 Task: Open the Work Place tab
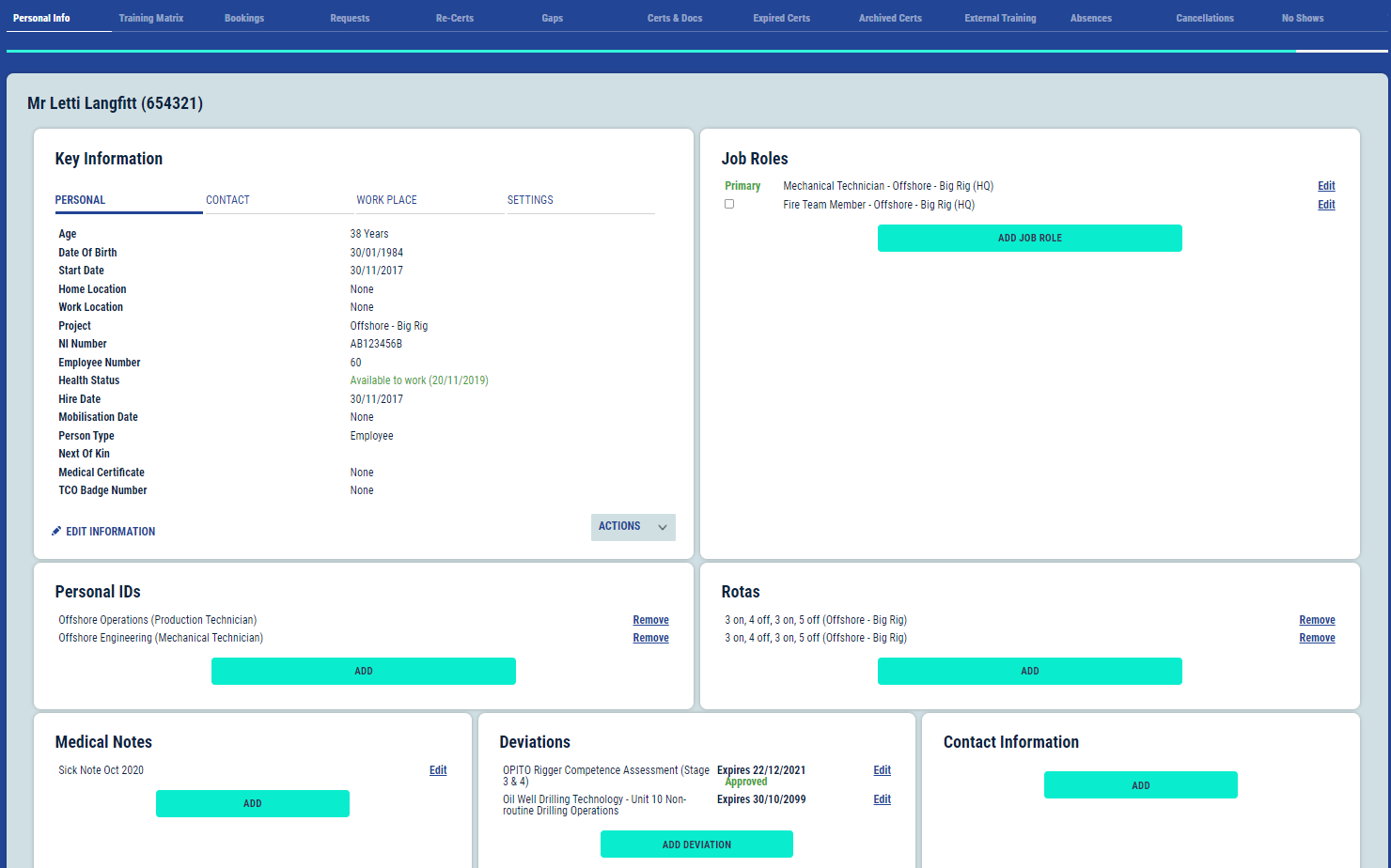pyautogui.click(x=386, y=200)
